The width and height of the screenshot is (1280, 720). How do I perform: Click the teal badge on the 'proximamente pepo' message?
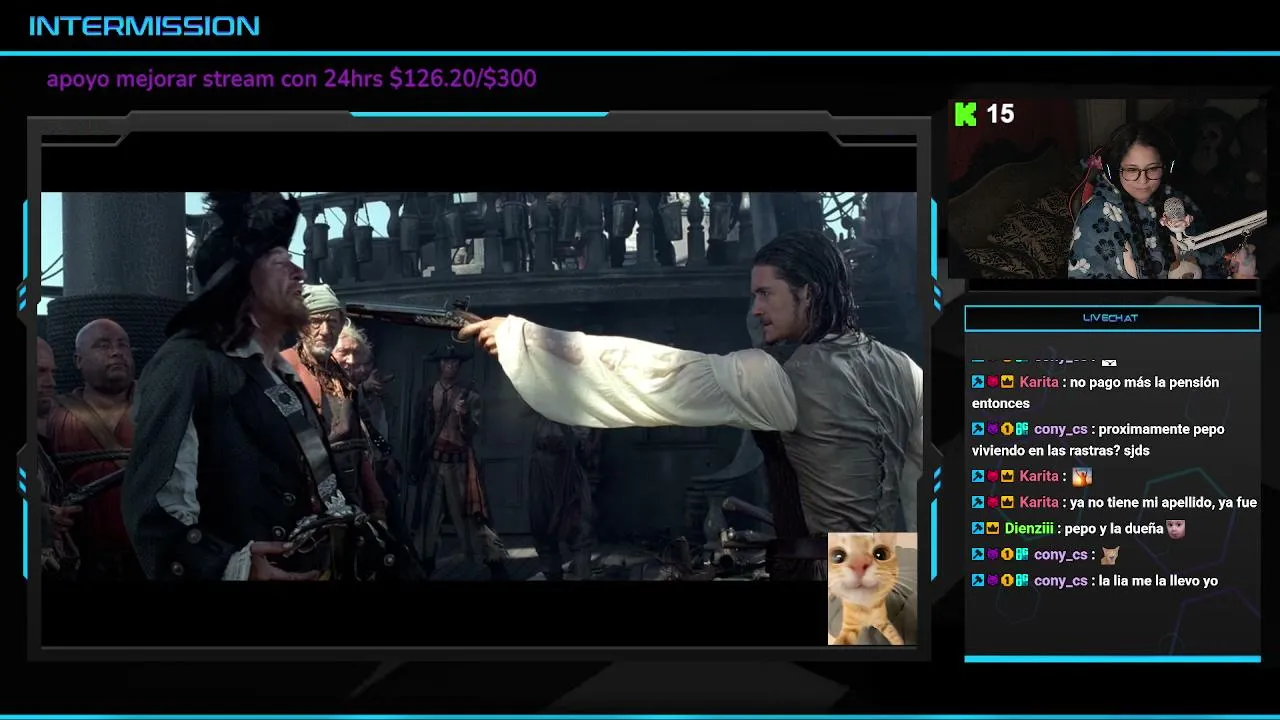point(1022,429)
